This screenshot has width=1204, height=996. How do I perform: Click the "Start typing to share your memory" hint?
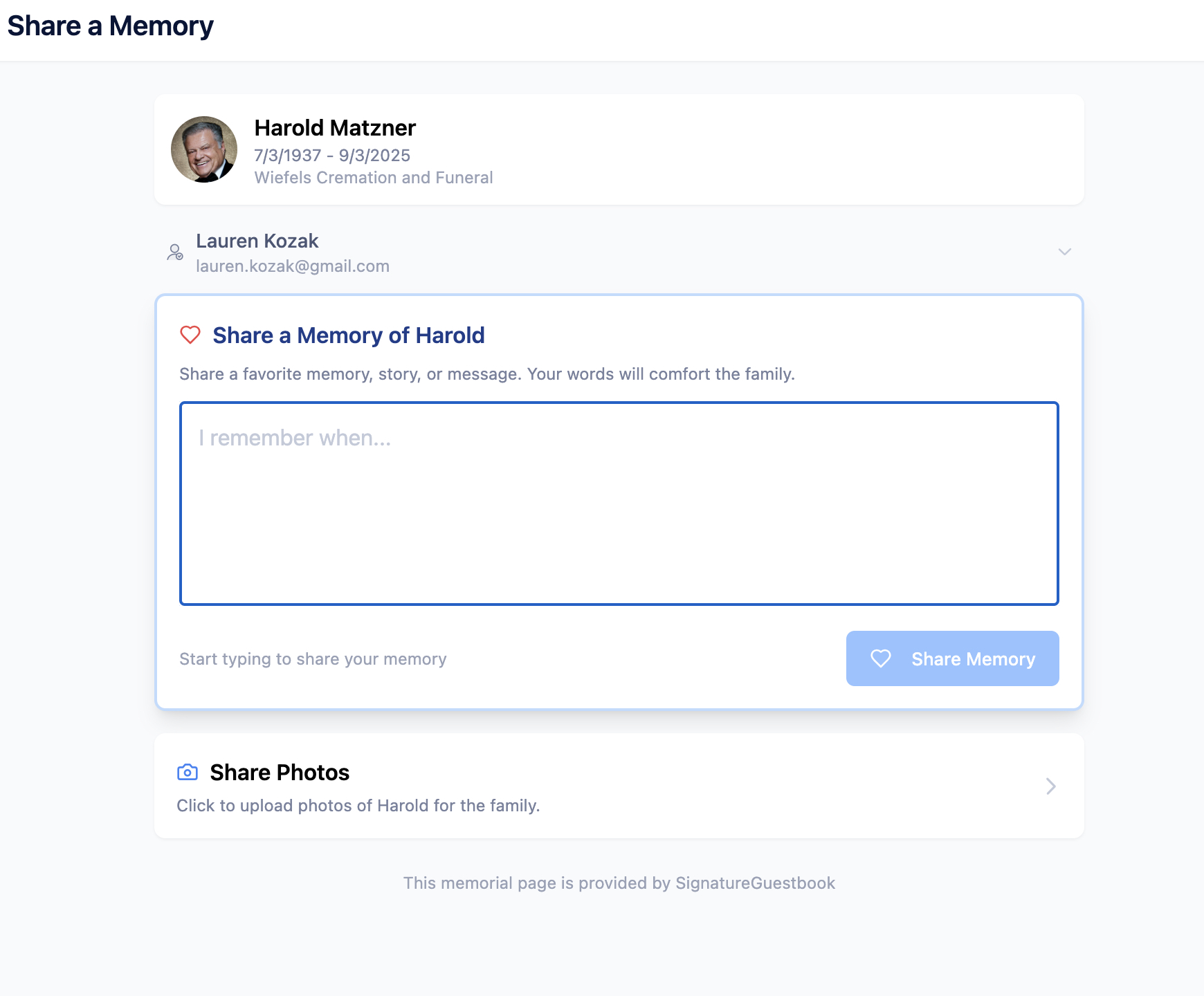313,659
